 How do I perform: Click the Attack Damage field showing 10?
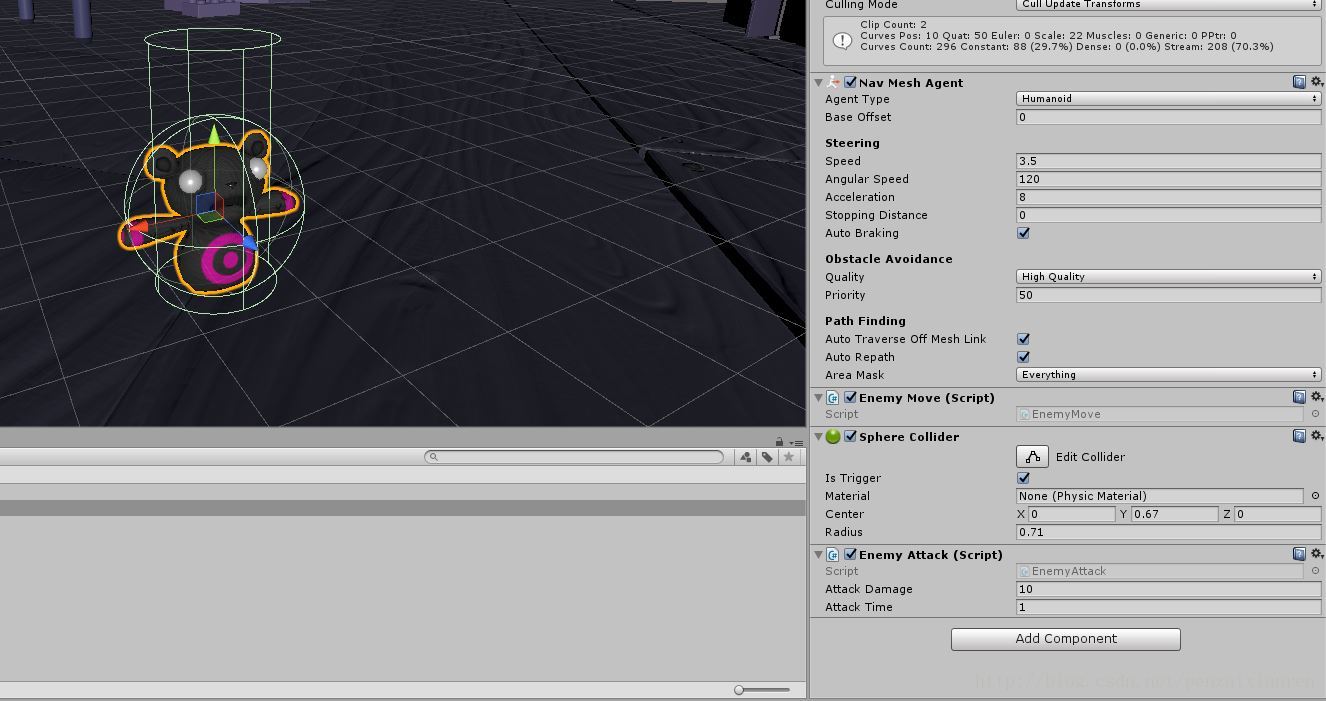pos(1169,589)
